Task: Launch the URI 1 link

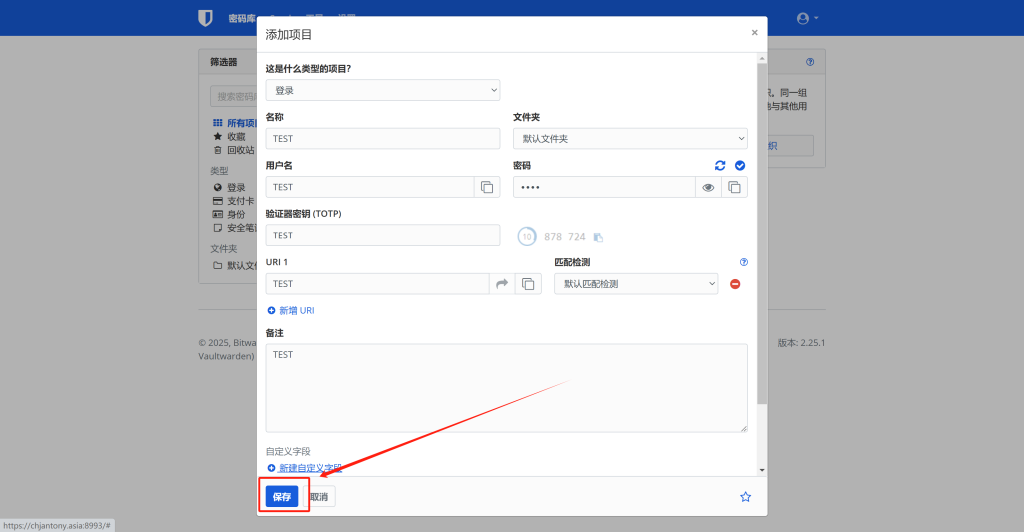Action: pos(502,284)
